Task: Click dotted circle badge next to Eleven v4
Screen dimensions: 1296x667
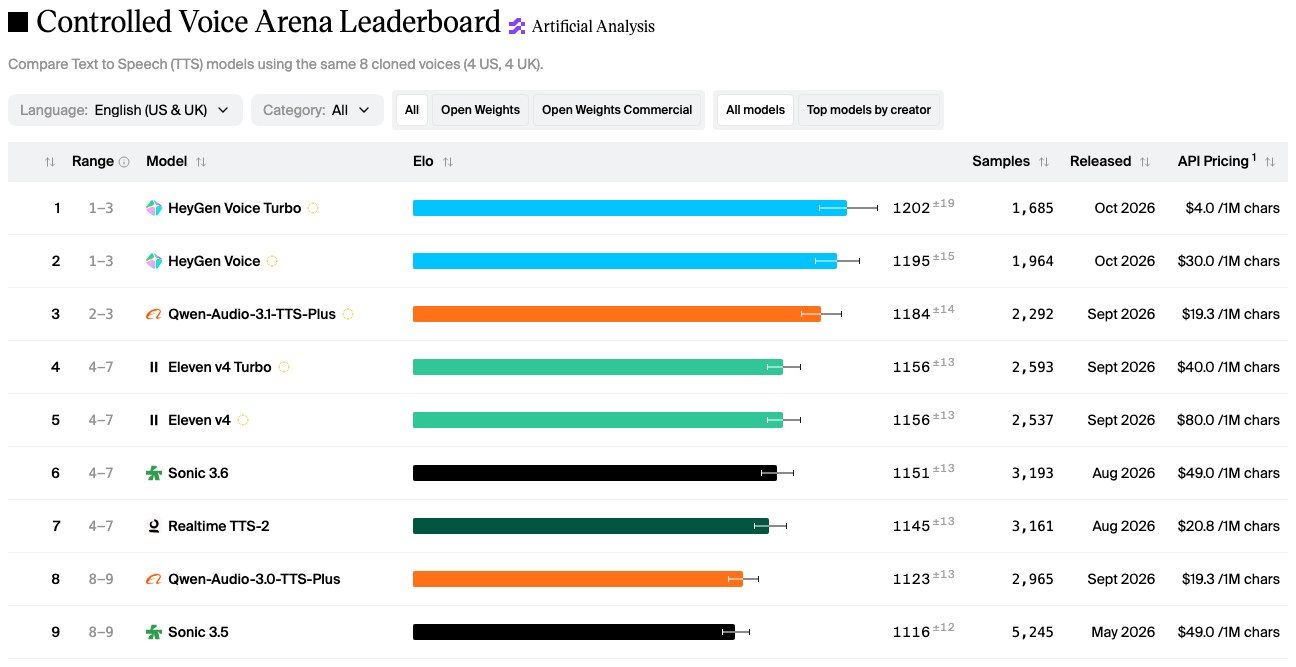Action: coord(243,420)
